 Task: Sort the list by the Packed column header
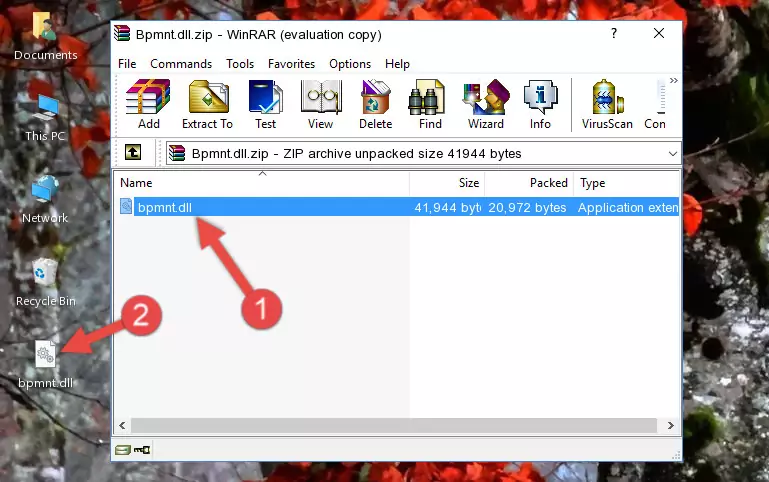[529, 183]
